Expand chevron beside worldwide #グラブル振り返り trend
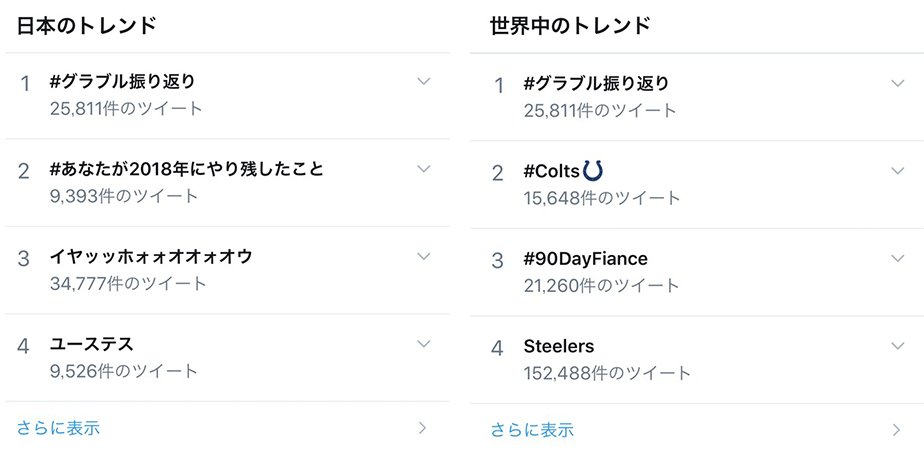This screenshot has height=461, width=924. point(897,83)
